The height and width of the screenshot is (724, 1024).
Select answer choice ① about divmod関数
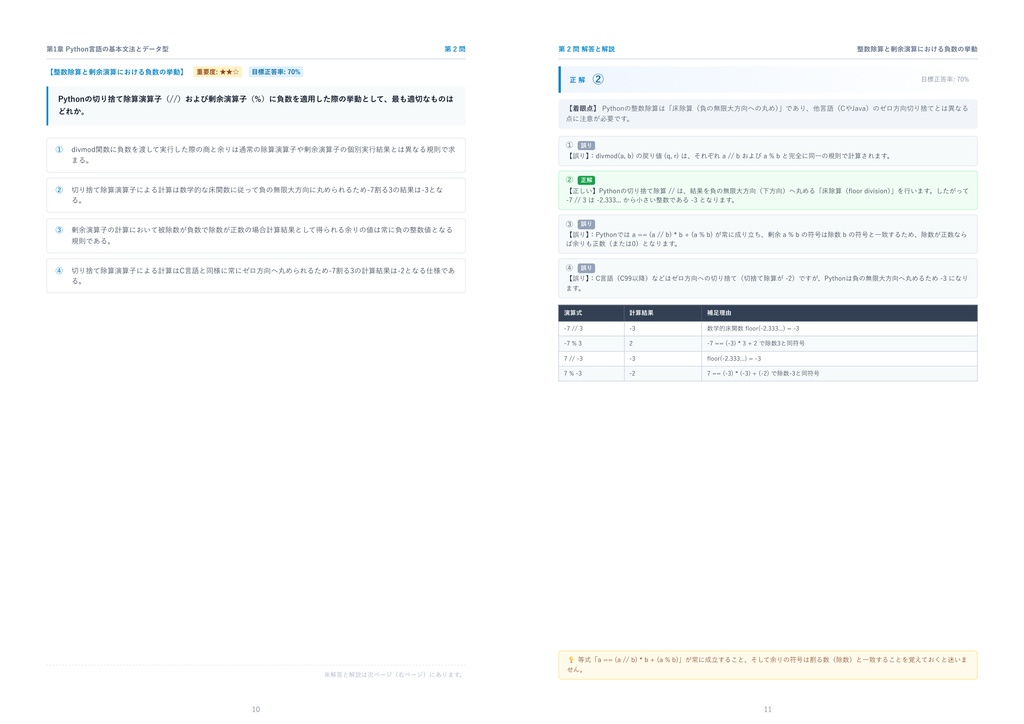coord(256,155)
